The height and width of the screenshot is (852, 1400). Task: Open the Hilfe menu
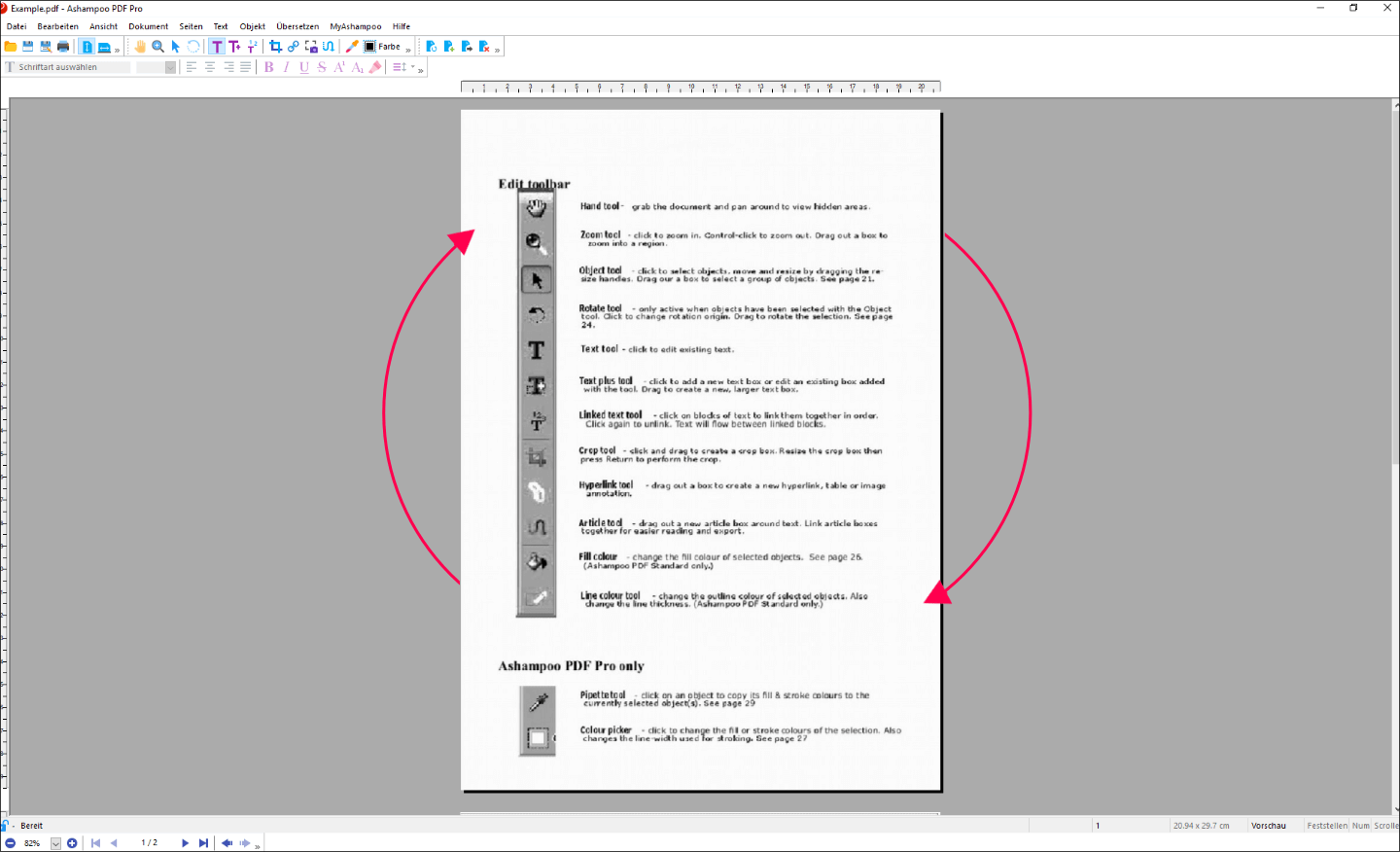pyautogui.click(x=402, y=26)
